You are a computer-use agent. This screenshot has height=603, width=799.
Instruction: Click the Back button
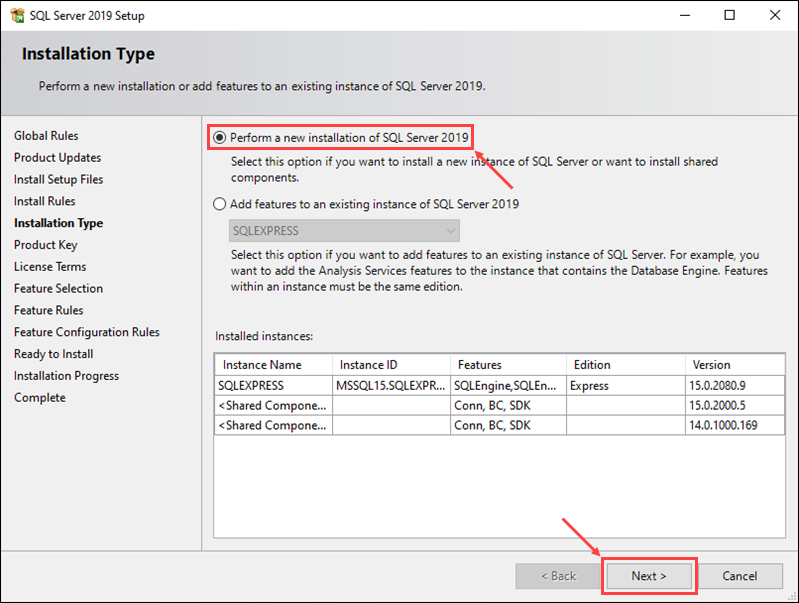[558, 576]
